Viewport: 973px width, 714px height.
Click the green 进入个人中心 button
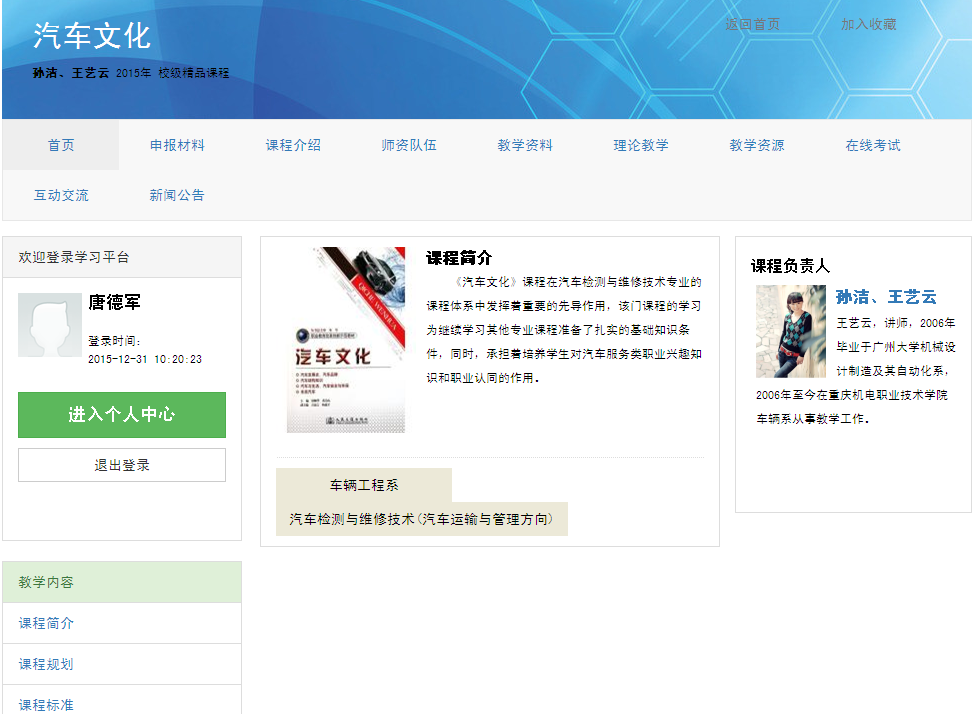pos(122,414)
